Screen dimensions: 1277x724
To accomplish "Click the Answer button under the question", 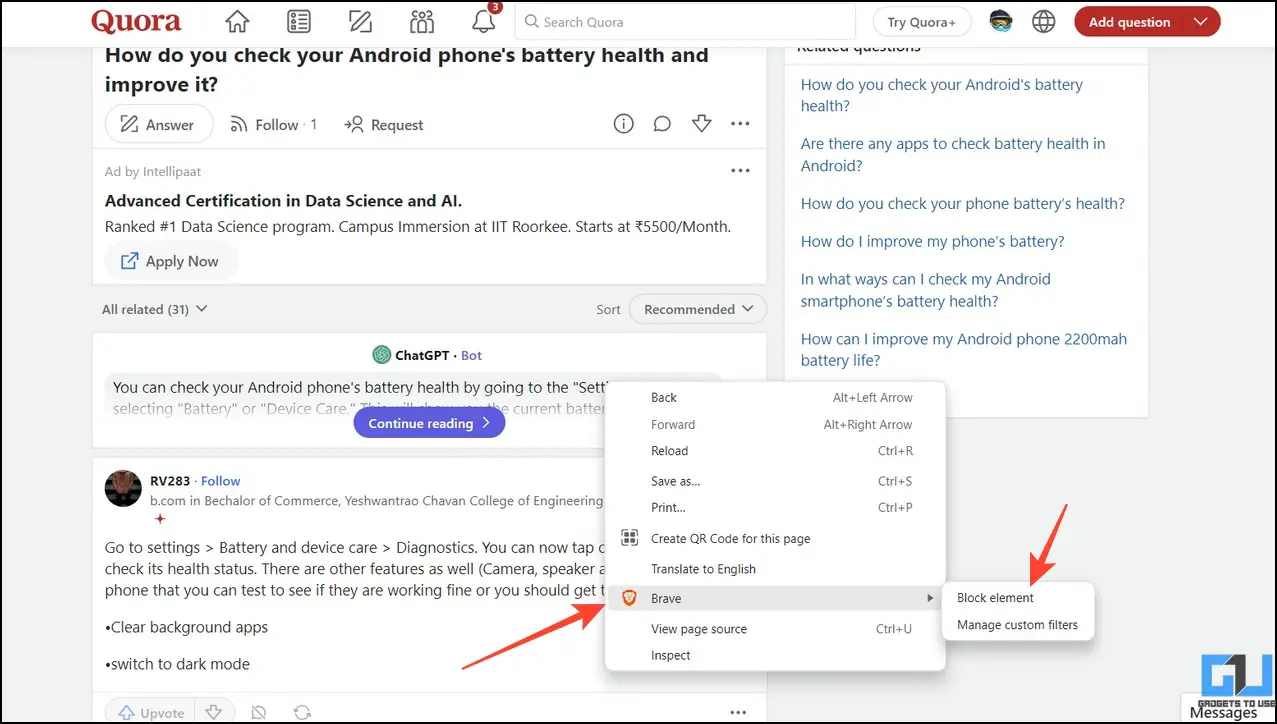I will (159, 124).
